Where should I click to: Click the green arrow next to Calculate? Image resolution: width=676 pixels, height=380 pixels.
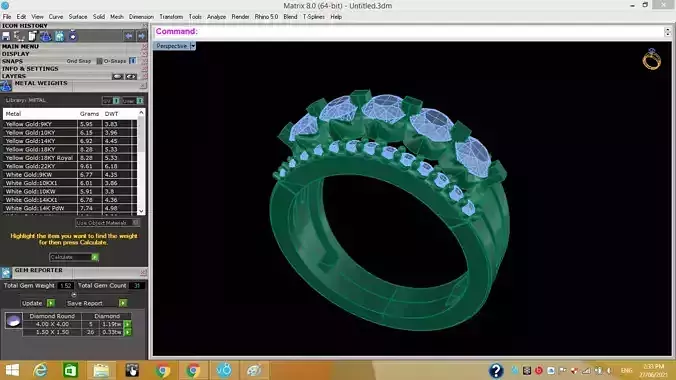(x=95, y=257)
